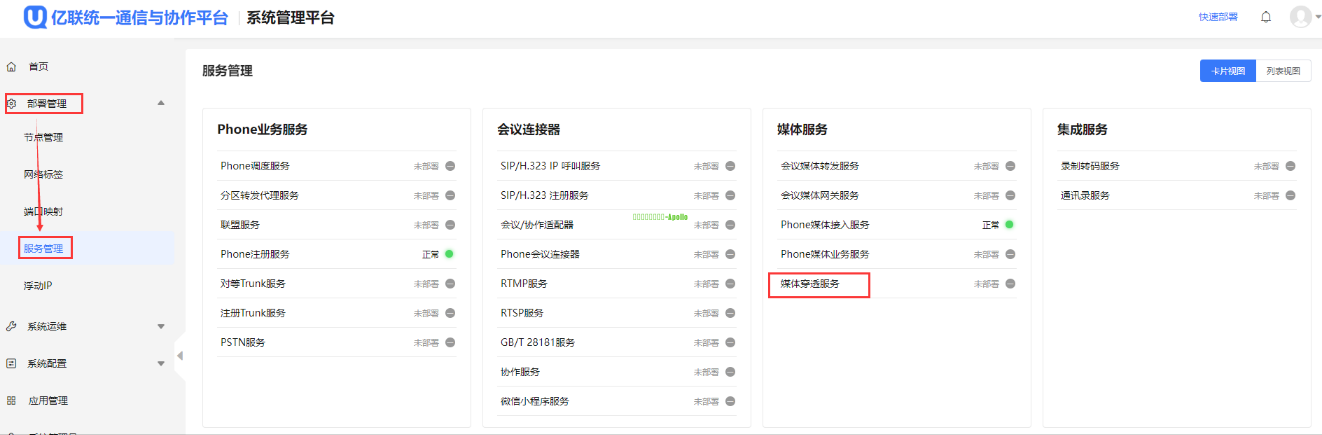Click grey status icon for 录制转码服务
The height and width of the screenshot is (435, 1322).
tap(1290, 166)
